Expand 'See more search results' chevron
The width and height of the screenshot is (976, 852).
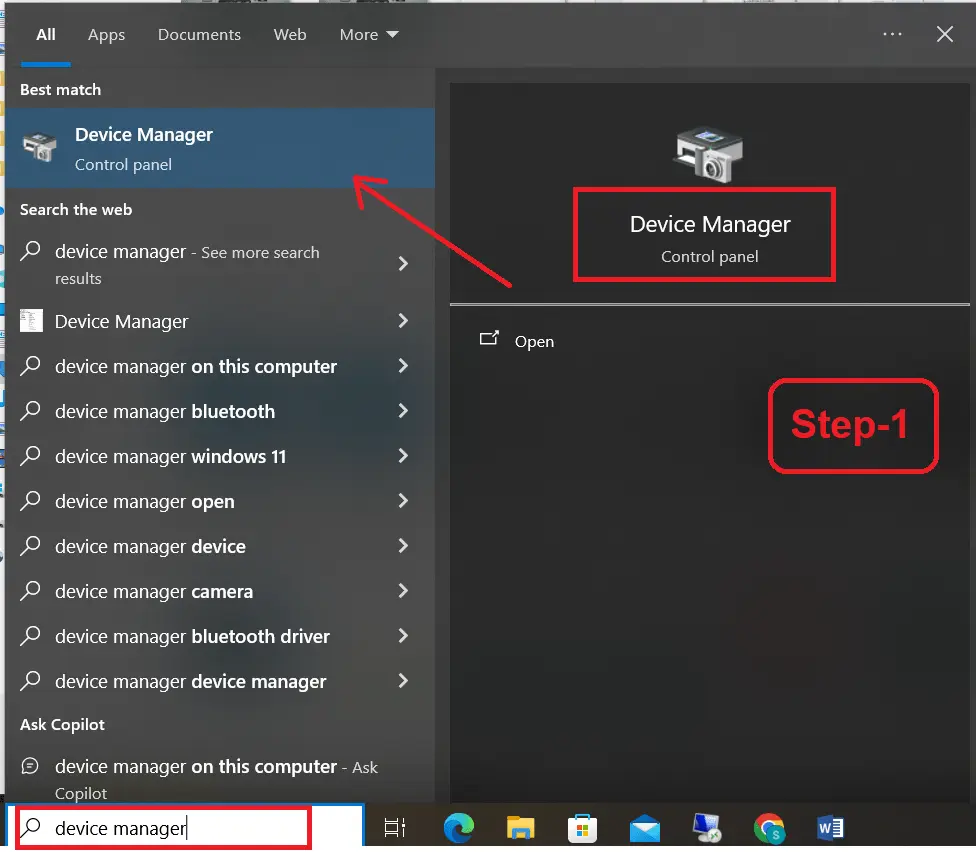pos(403,263)
